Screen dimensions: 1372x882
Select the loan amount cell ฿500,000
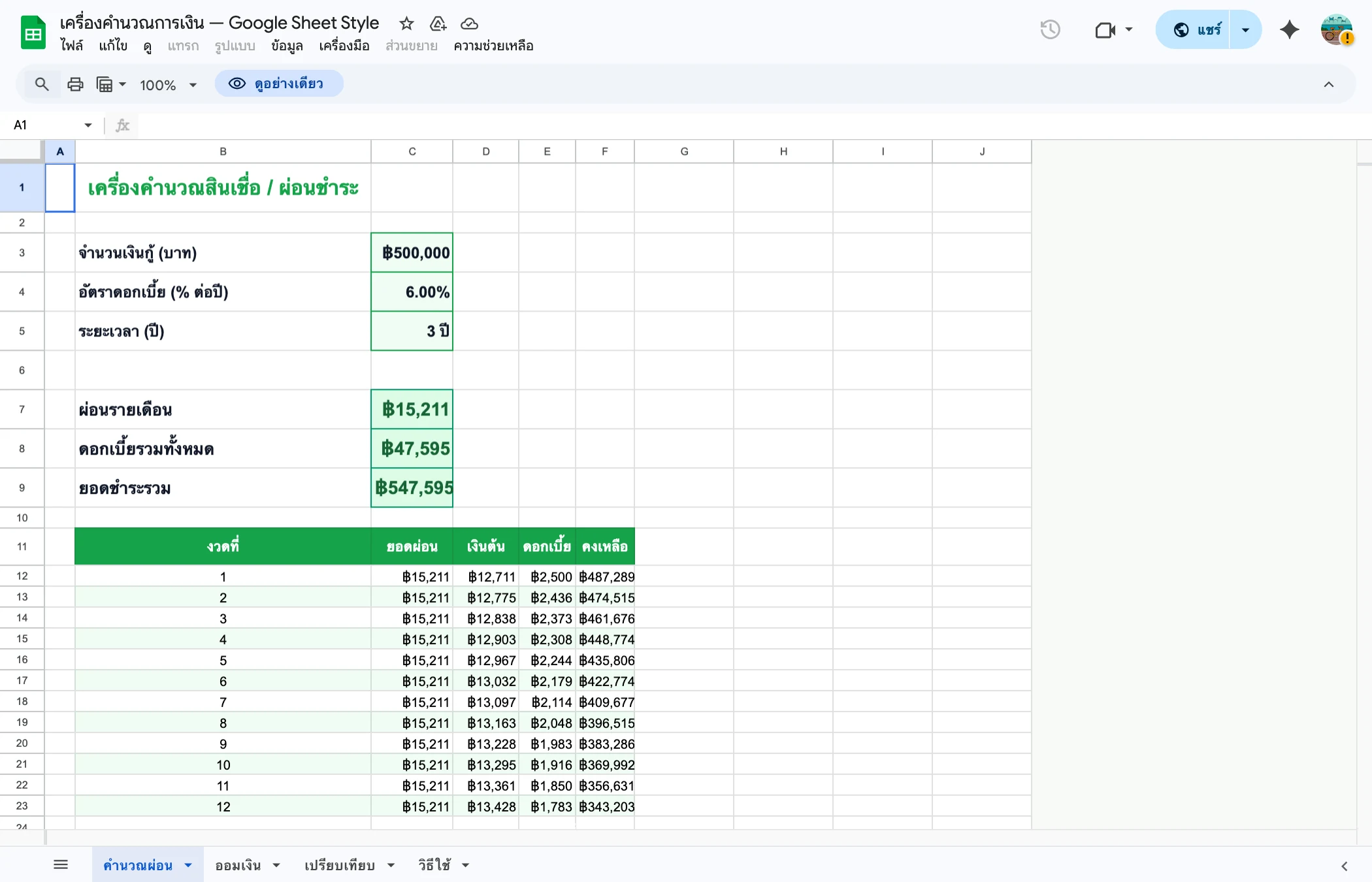412,252
